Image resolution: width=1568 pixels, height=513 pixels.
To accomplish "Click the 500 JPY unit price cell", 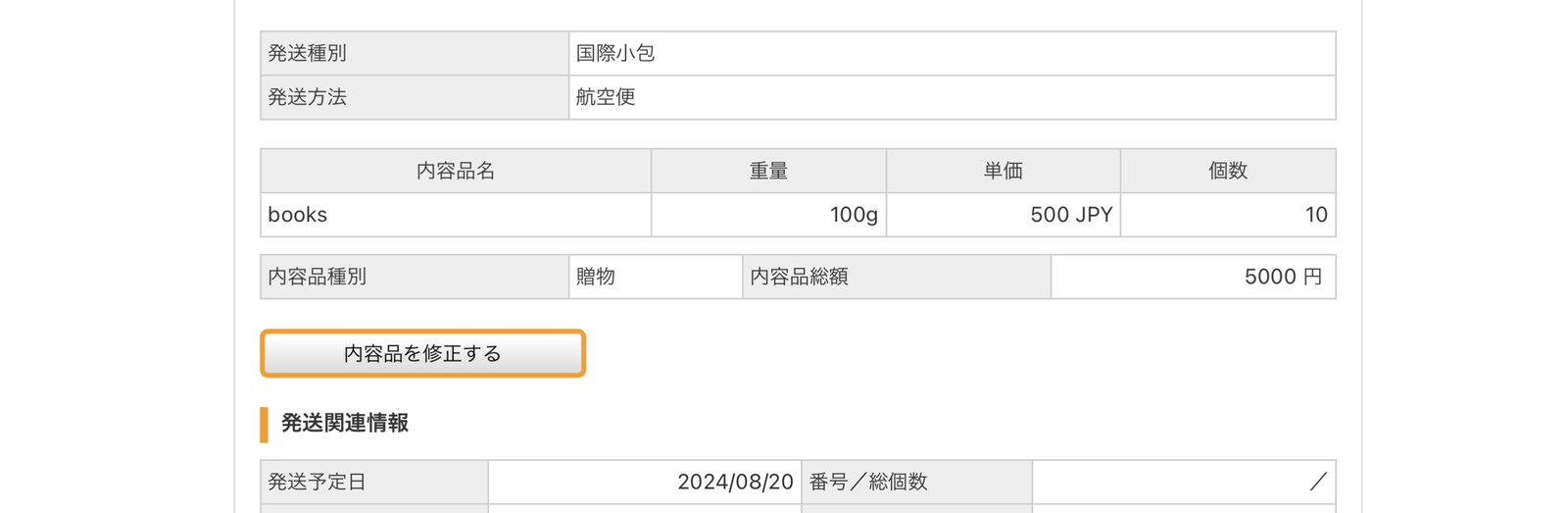I will point(1071,215).
